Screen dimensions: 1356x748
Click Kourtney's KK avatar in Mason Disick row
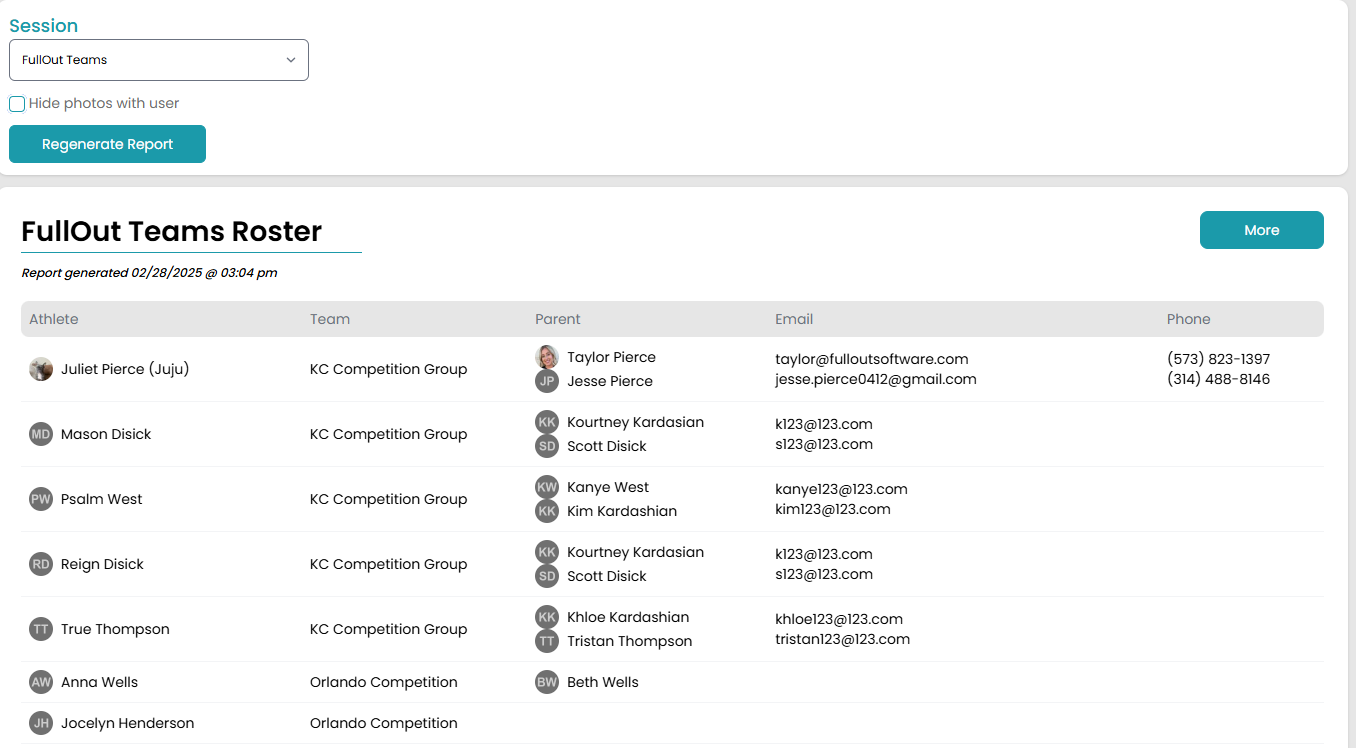coord(547,422)
